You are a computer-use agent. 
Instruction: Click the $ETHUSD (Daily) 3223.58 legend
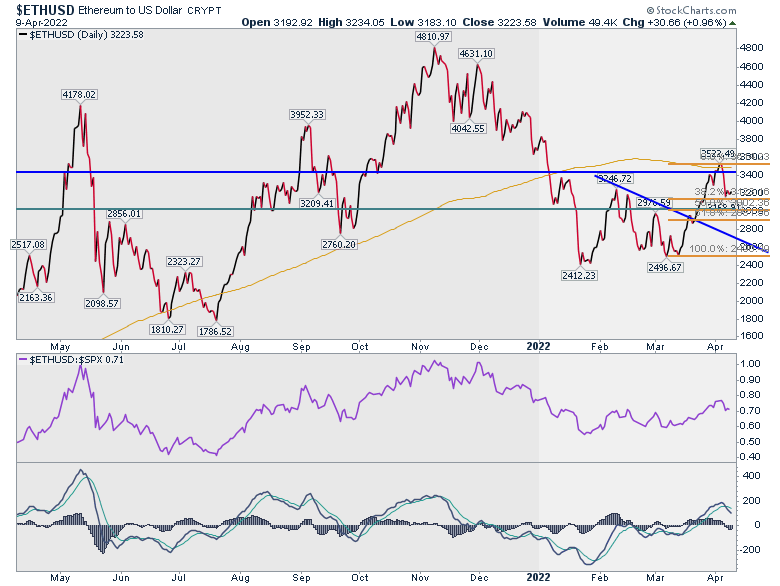click(x=81, y=35)
